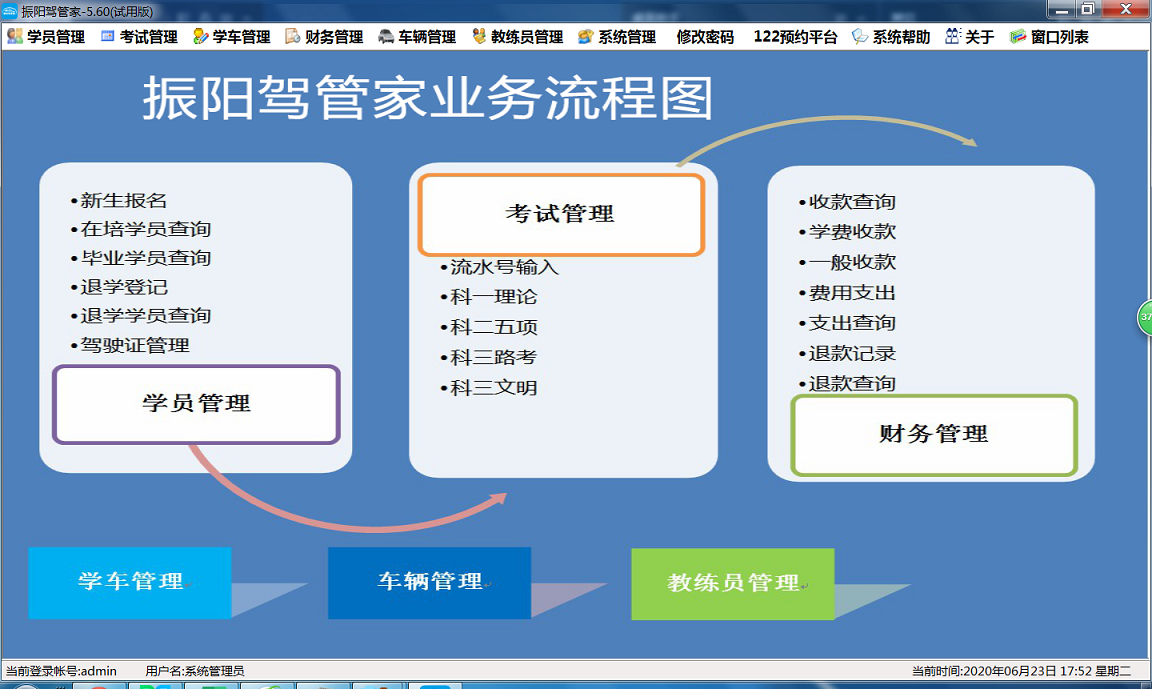Click the orange 考试管理 box in the flowchart

coord(561,213)
